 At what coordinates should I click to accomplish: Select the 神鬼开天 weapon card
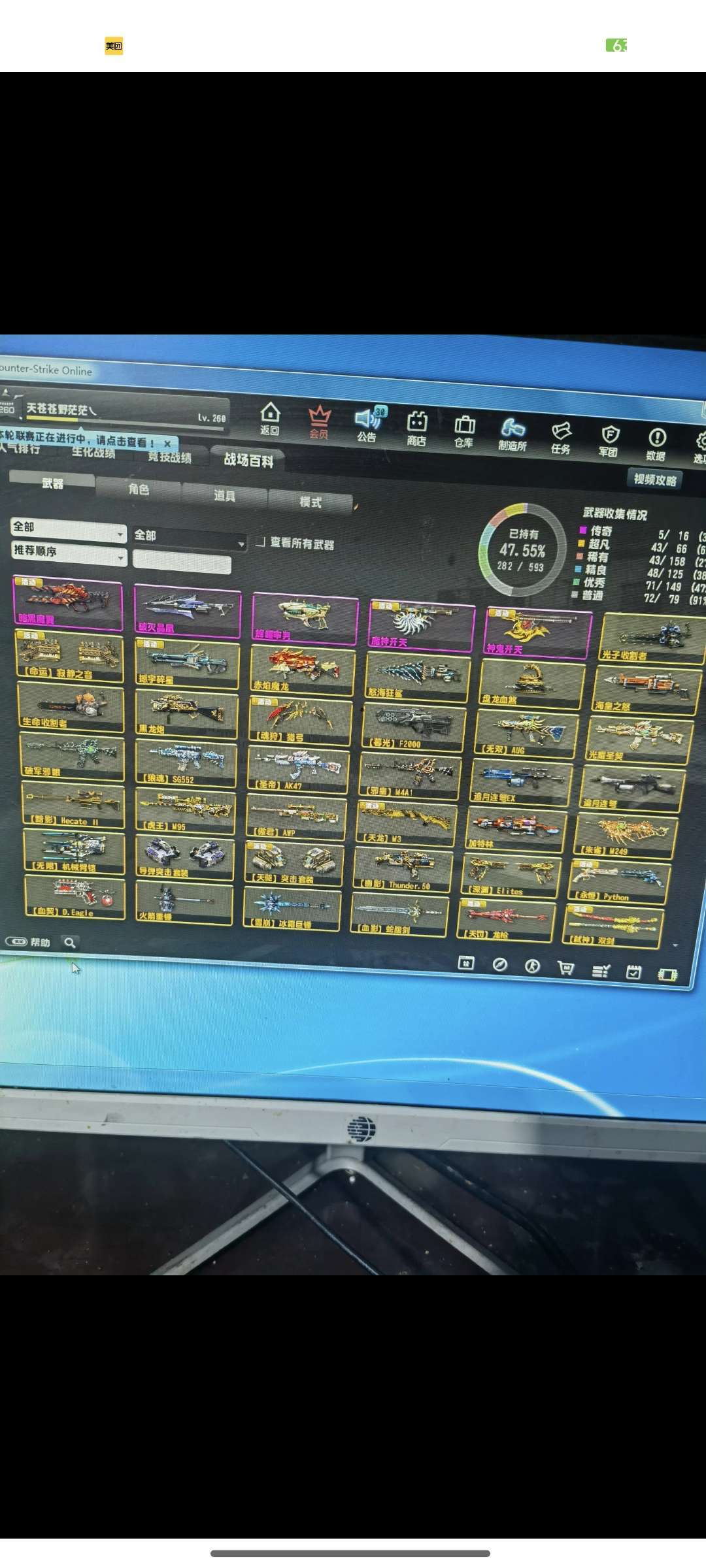point(538,632)
